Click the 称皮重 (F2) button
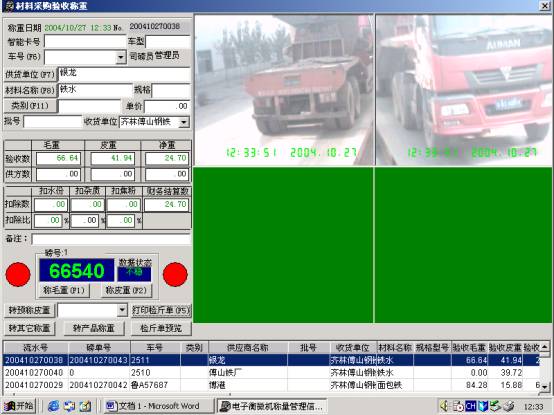The image size is (554, 415). [x=126, y=290]
